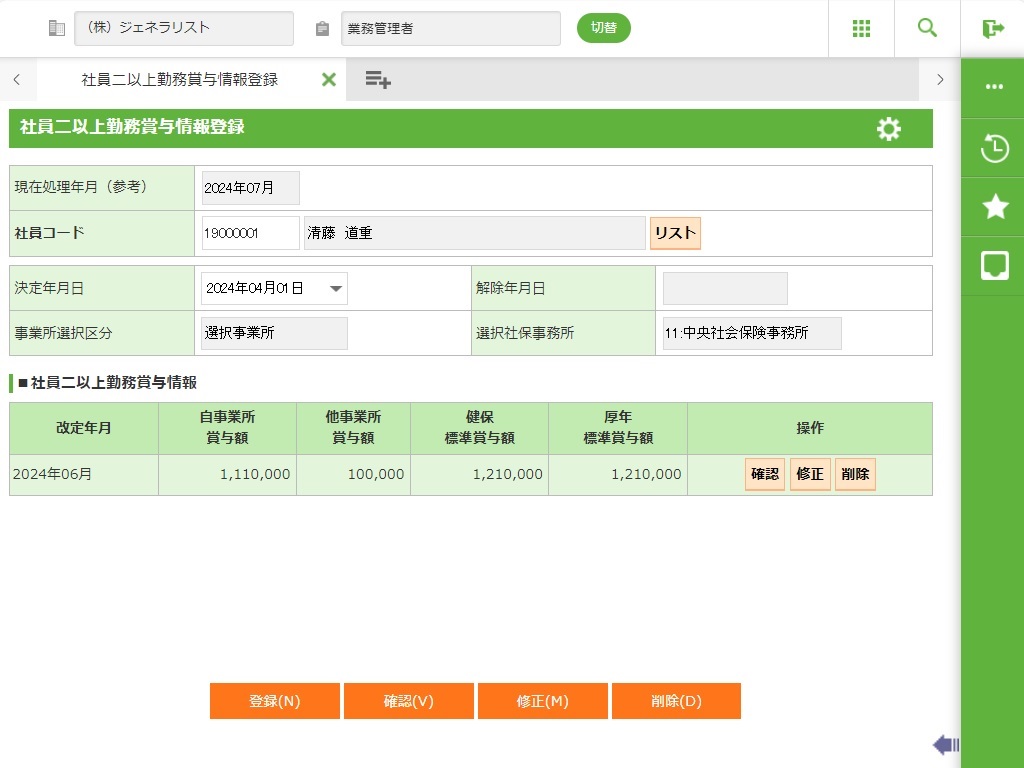Open the history clock icon in sidebar
Image resolution: width=1024 pixels, height=768 pixels.
pyautogui.click(x=994, y=149)
